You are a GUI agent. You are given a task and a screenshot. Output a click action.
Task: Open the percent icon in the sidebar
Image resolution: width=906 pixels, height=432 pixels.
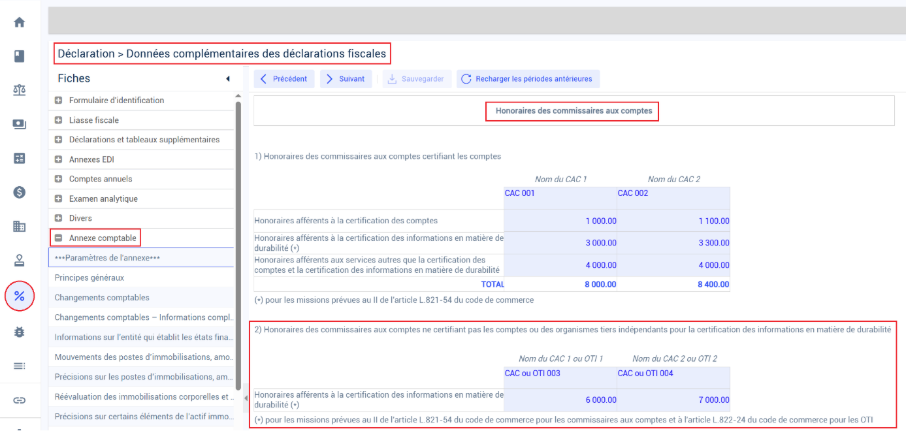click(20, 296)
